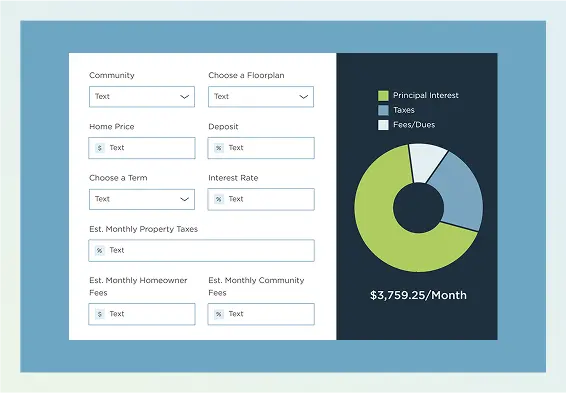Open the Choose a Floorplan dropdown
566x393 pixels.
[261, 97]
